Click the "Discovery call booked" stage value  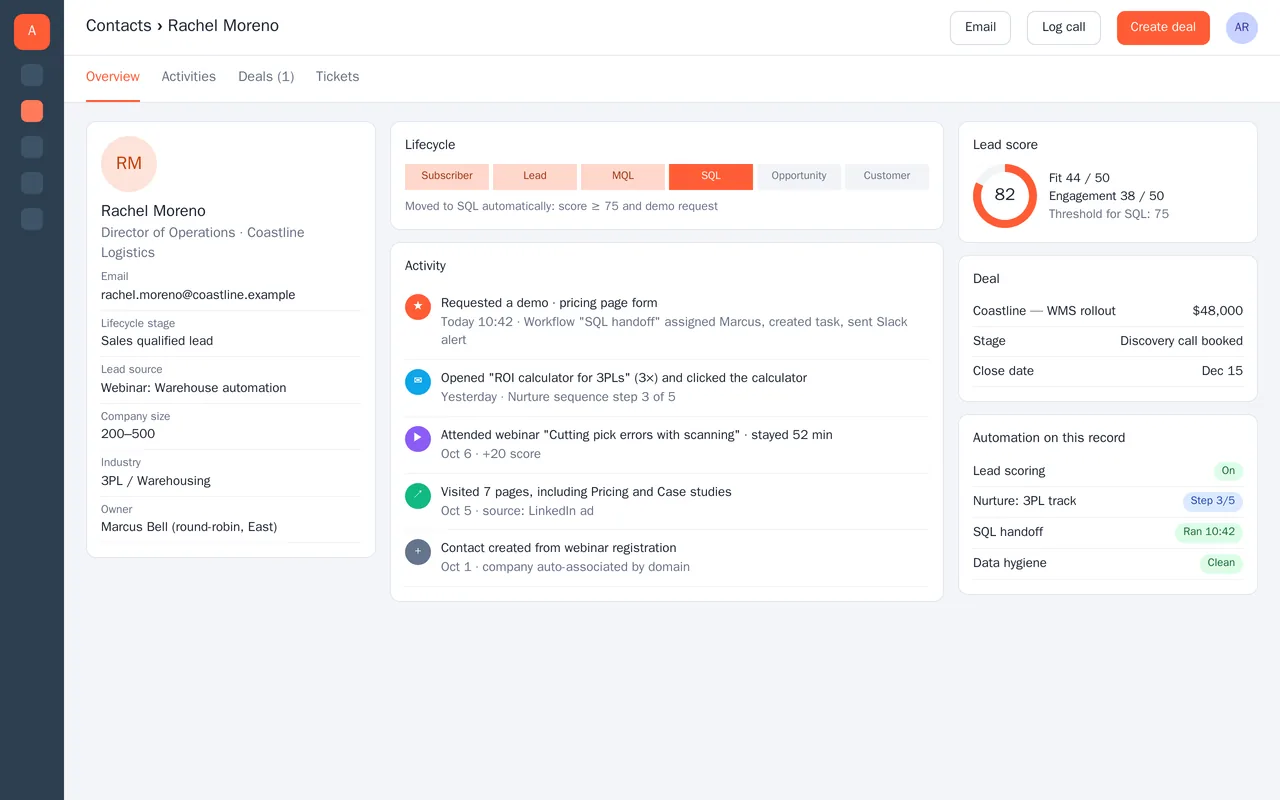(1181, 341)
